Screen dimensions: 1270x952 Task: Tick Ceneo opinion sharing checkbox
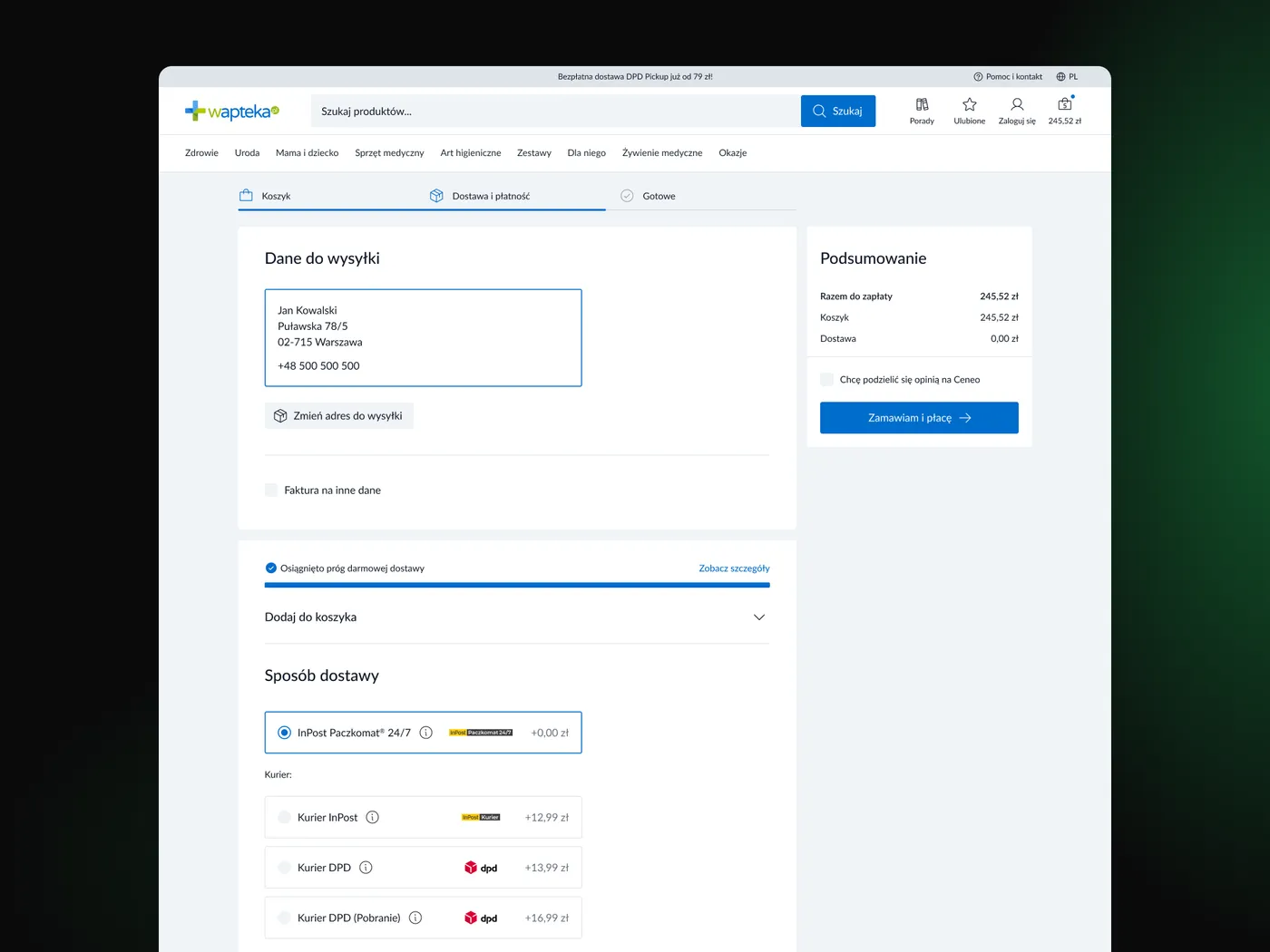click(826, 379)
